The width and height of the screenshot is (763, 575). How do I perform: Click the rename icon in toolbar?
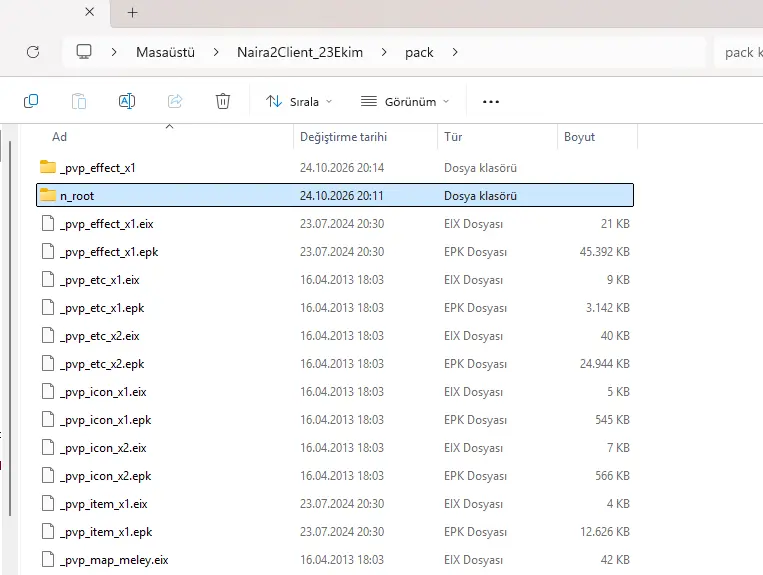point(127,101)
